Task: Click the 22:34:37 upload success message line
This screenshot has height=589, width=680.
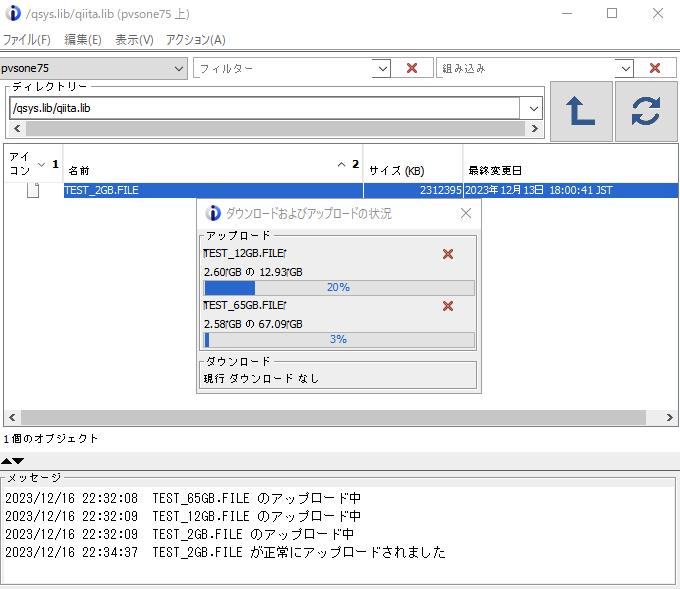Action: (x=225, y=552)
